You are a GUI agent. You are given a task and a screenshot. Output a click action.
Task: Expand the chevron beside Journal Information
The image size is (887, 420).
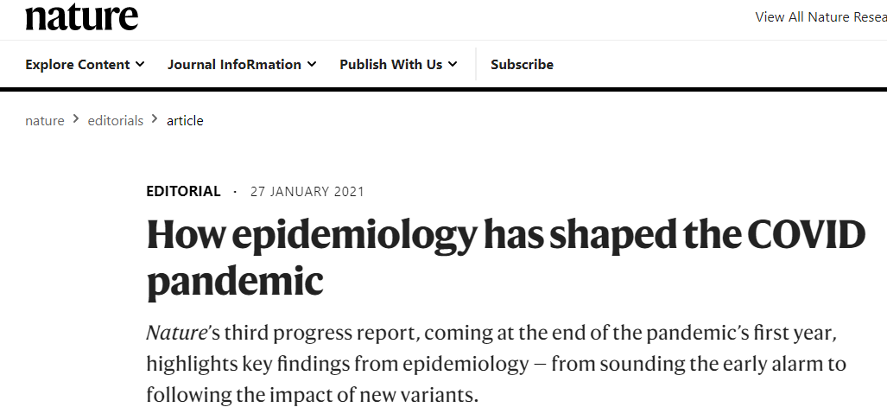pyautogui.click(x=312, y=65)
